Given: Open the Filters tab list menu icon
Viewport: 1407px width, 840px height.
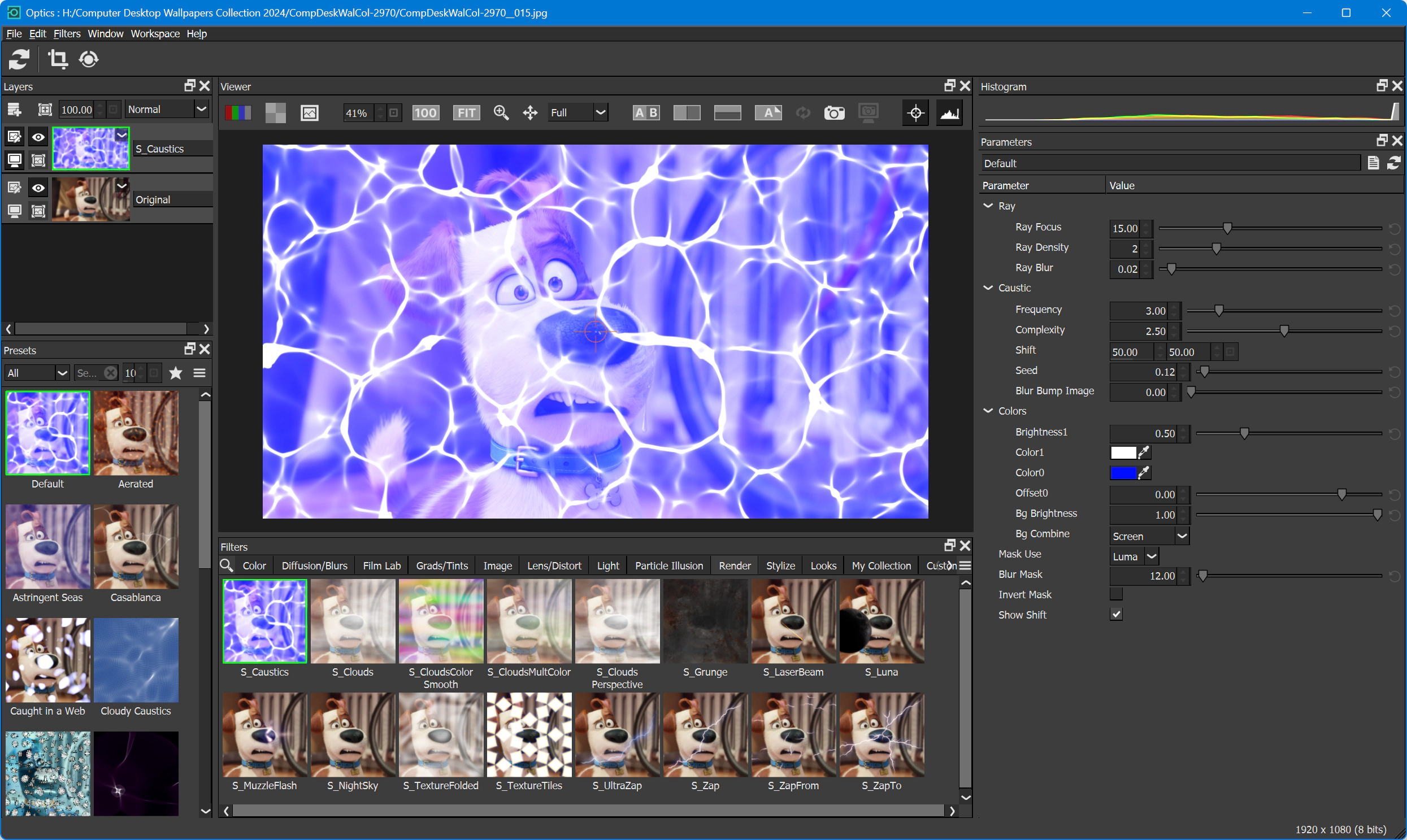Looking at the screenshot, I should 965,565.
